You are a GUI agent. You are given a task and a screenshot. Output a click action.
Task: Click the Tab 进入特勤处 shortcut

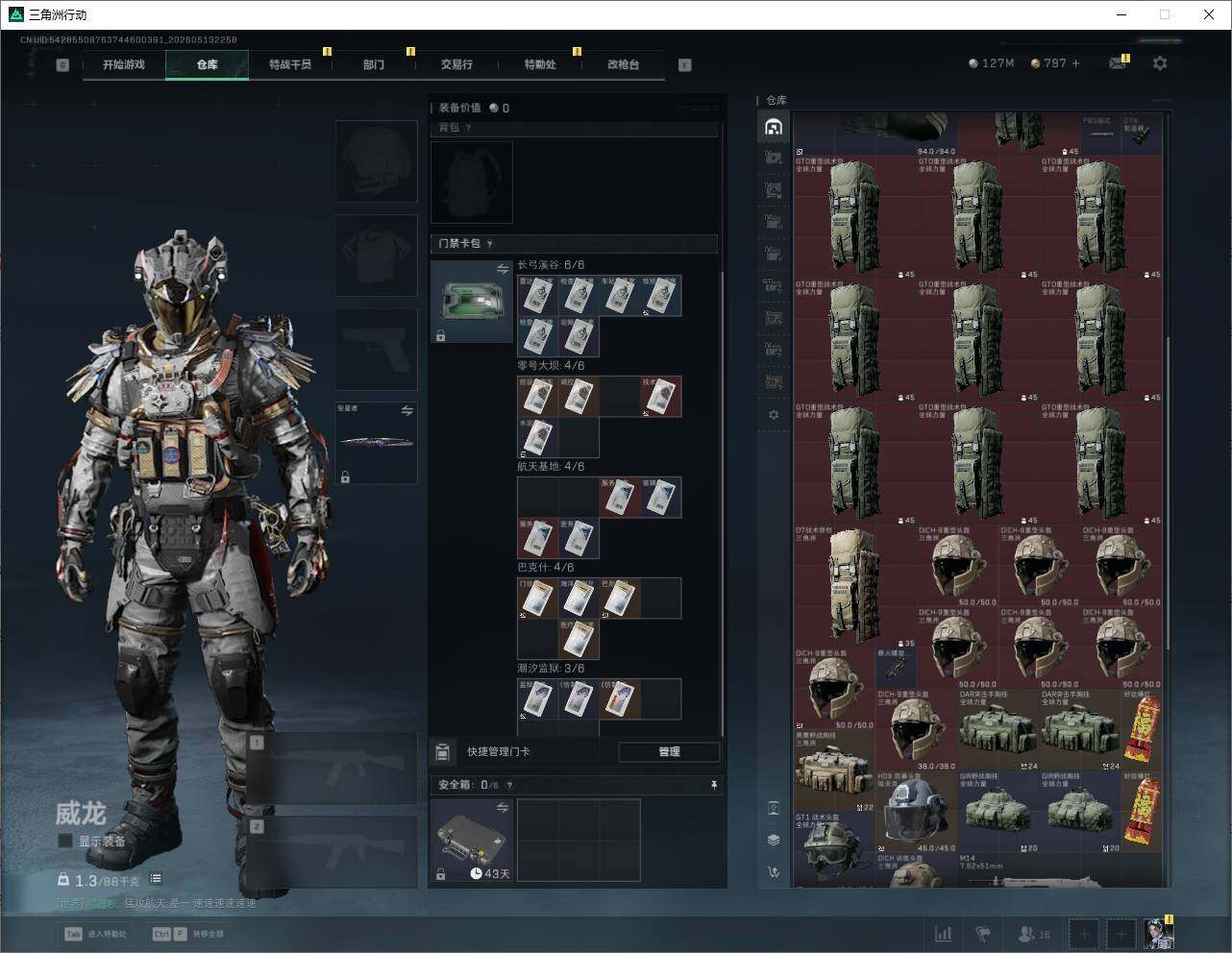(95, 934)
